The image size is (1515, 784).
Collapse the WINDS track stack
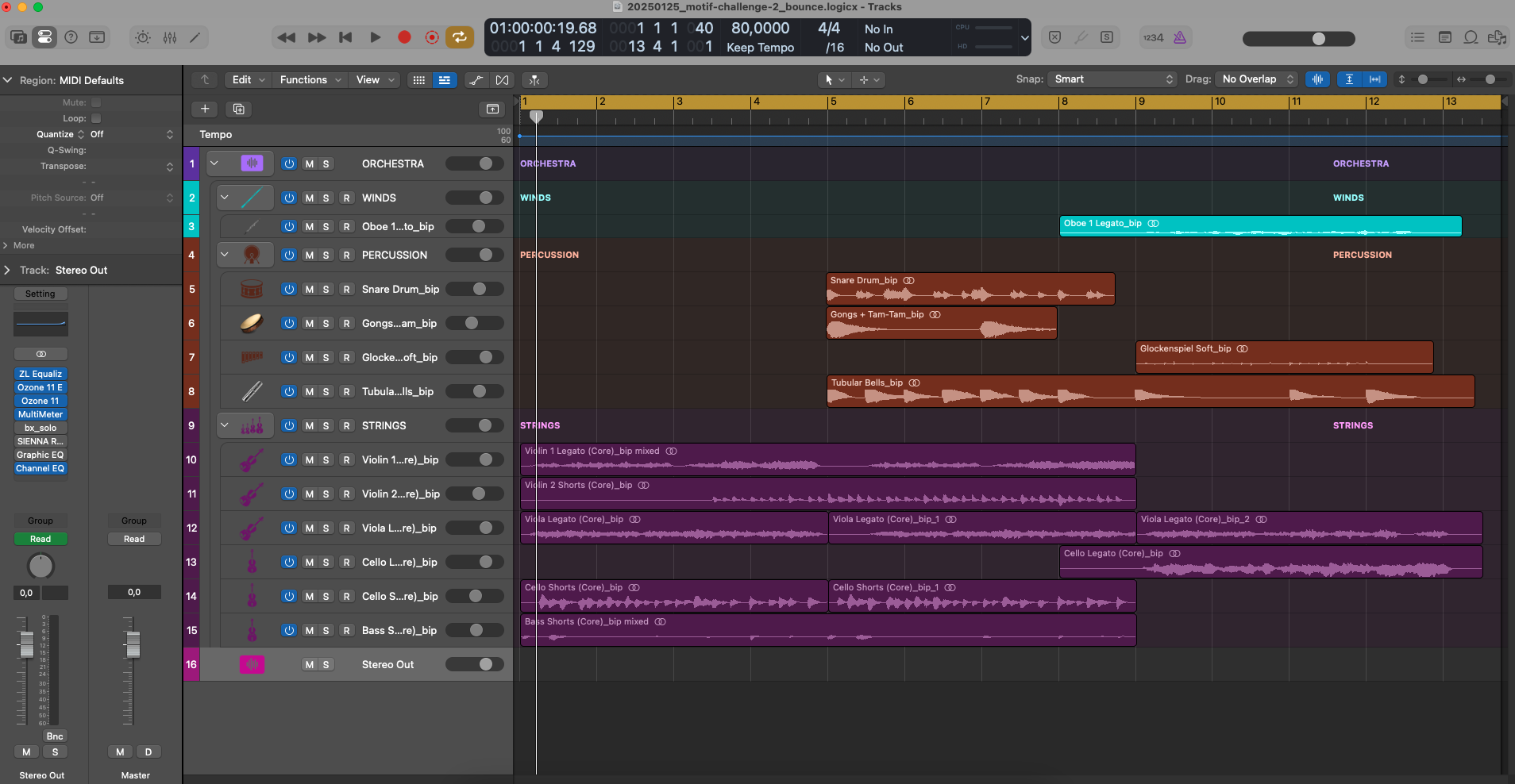pos(225,198)
